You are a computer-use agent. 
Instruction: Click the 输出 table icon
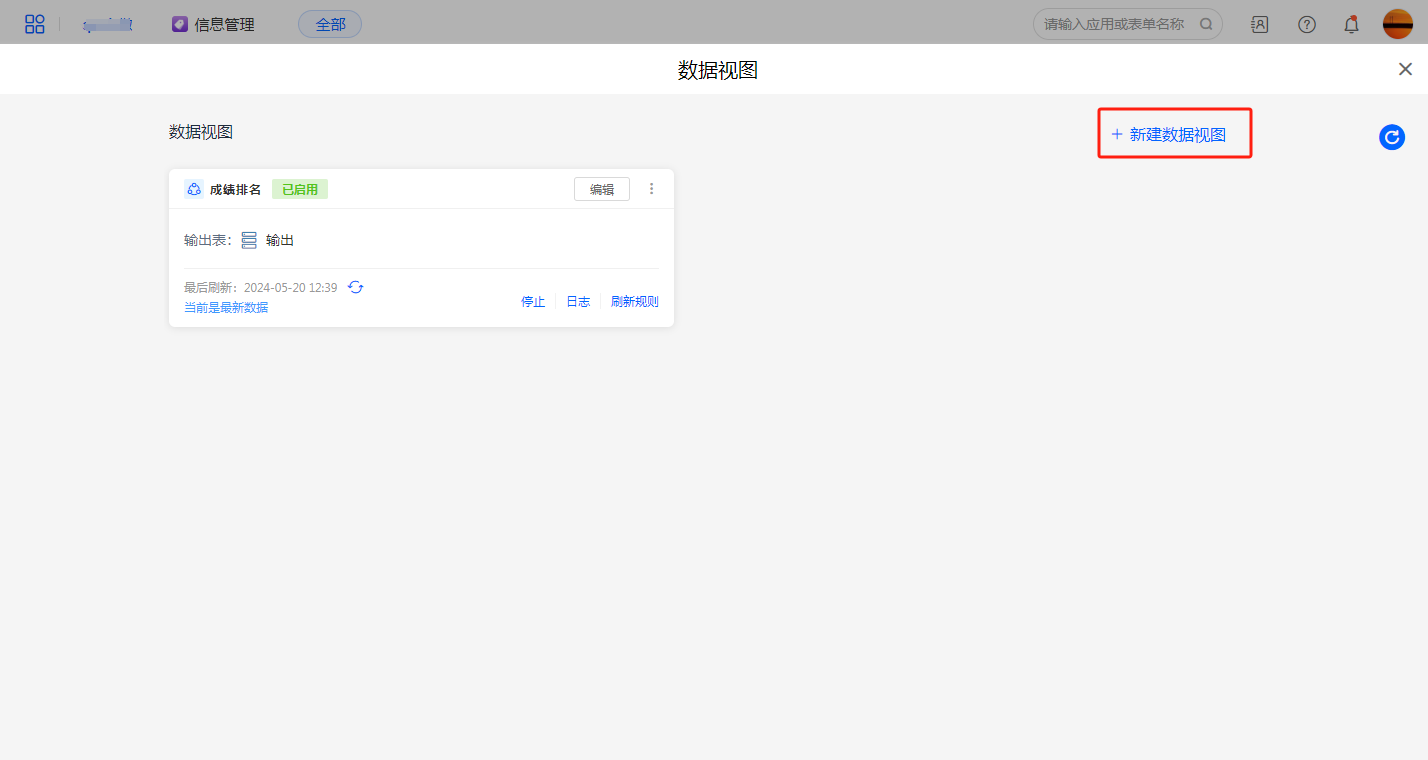point(249,240)
